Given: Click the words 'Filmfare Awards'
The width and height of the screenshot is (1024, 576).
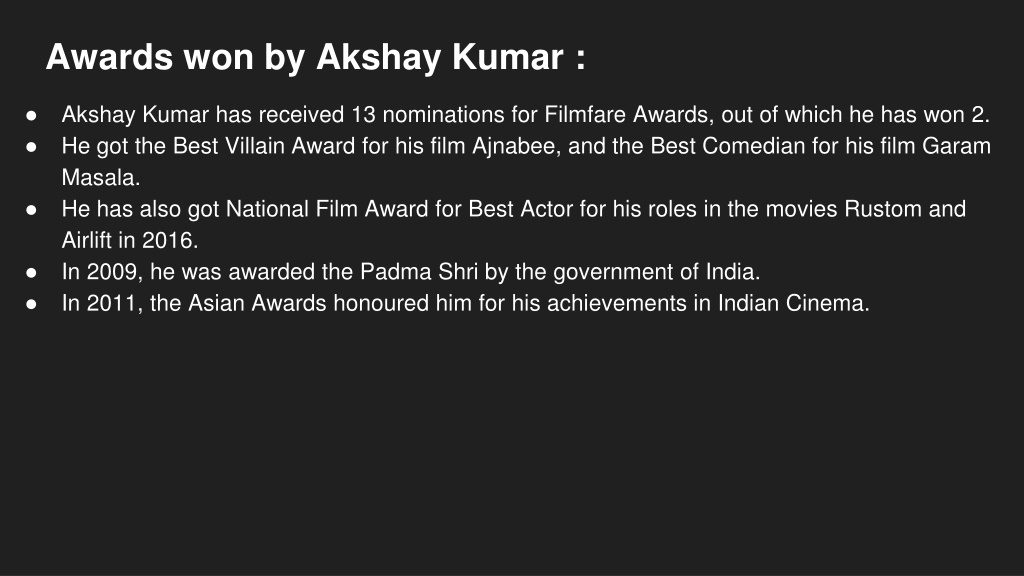Looking at the screenshot, I should 628,115.
